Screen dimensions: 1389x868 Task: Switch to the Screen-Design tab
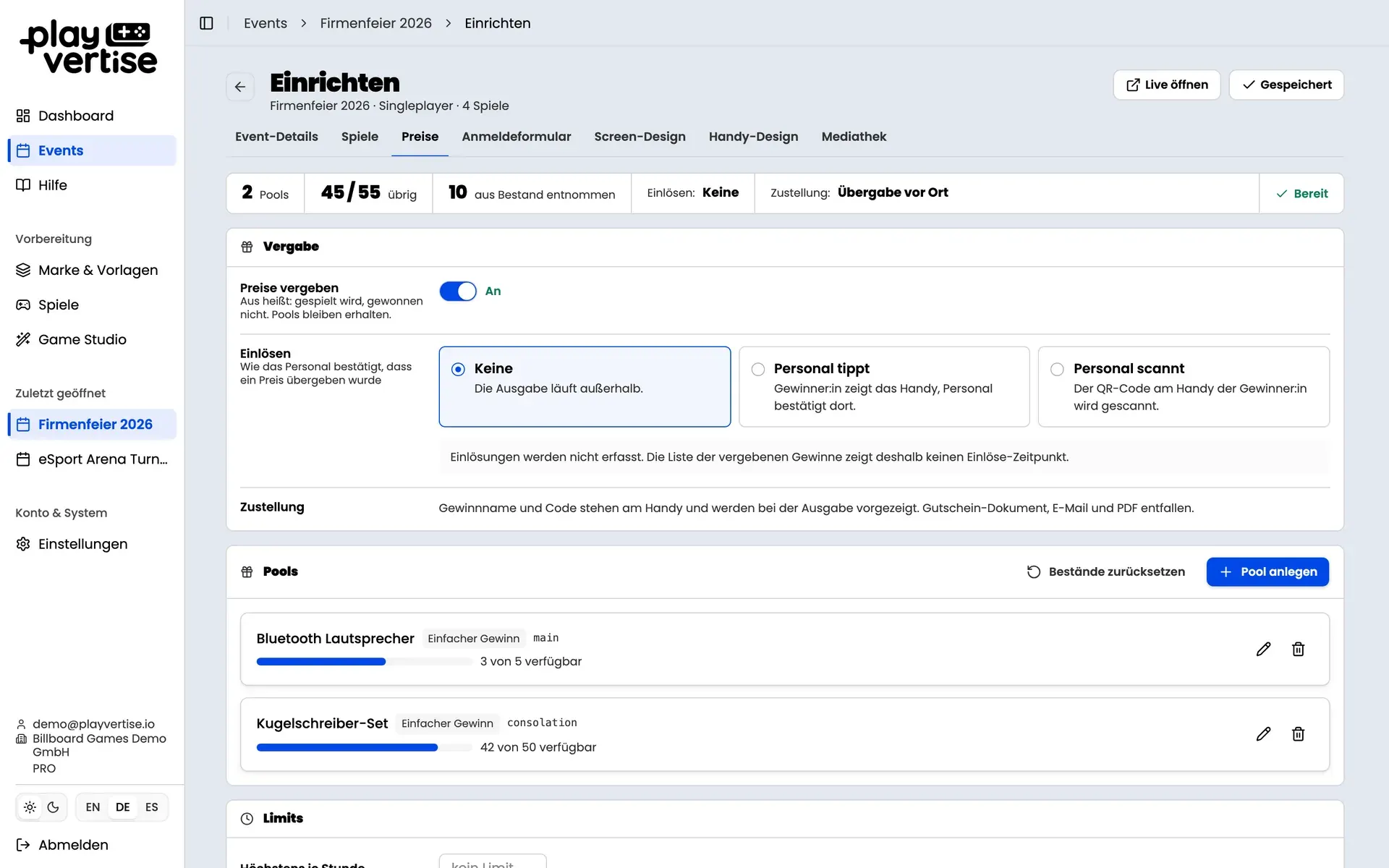tap(640, 137)
